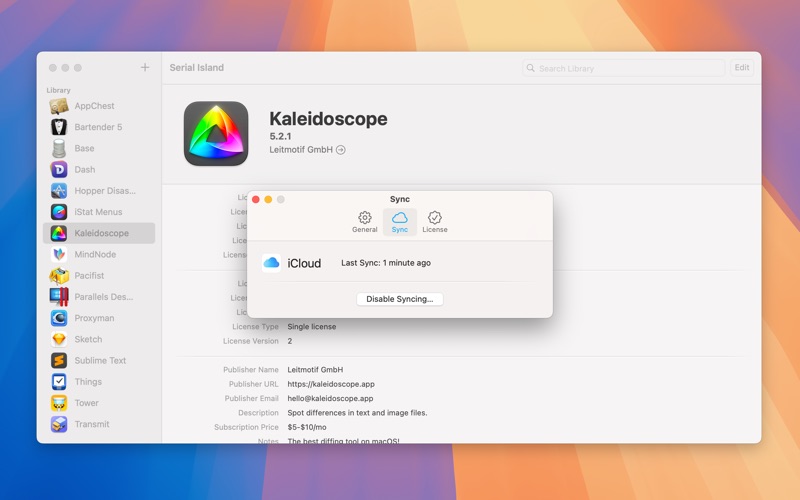The height and width of the screenshot is (500, 800).
Task: Select the Transmit name in the Library list
Action: coord(92,424)
